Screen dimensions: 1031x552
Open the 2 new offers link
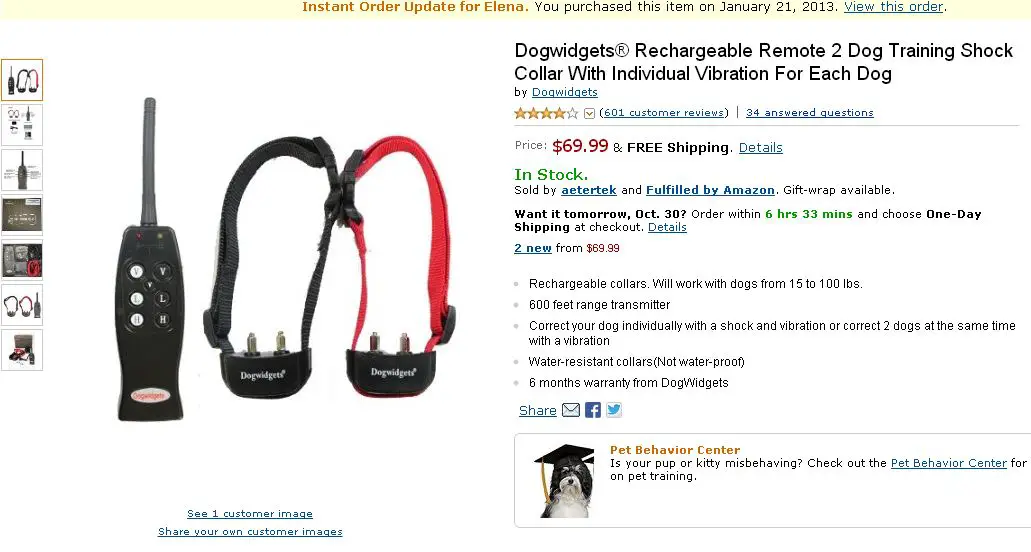[x=533, y=248]
